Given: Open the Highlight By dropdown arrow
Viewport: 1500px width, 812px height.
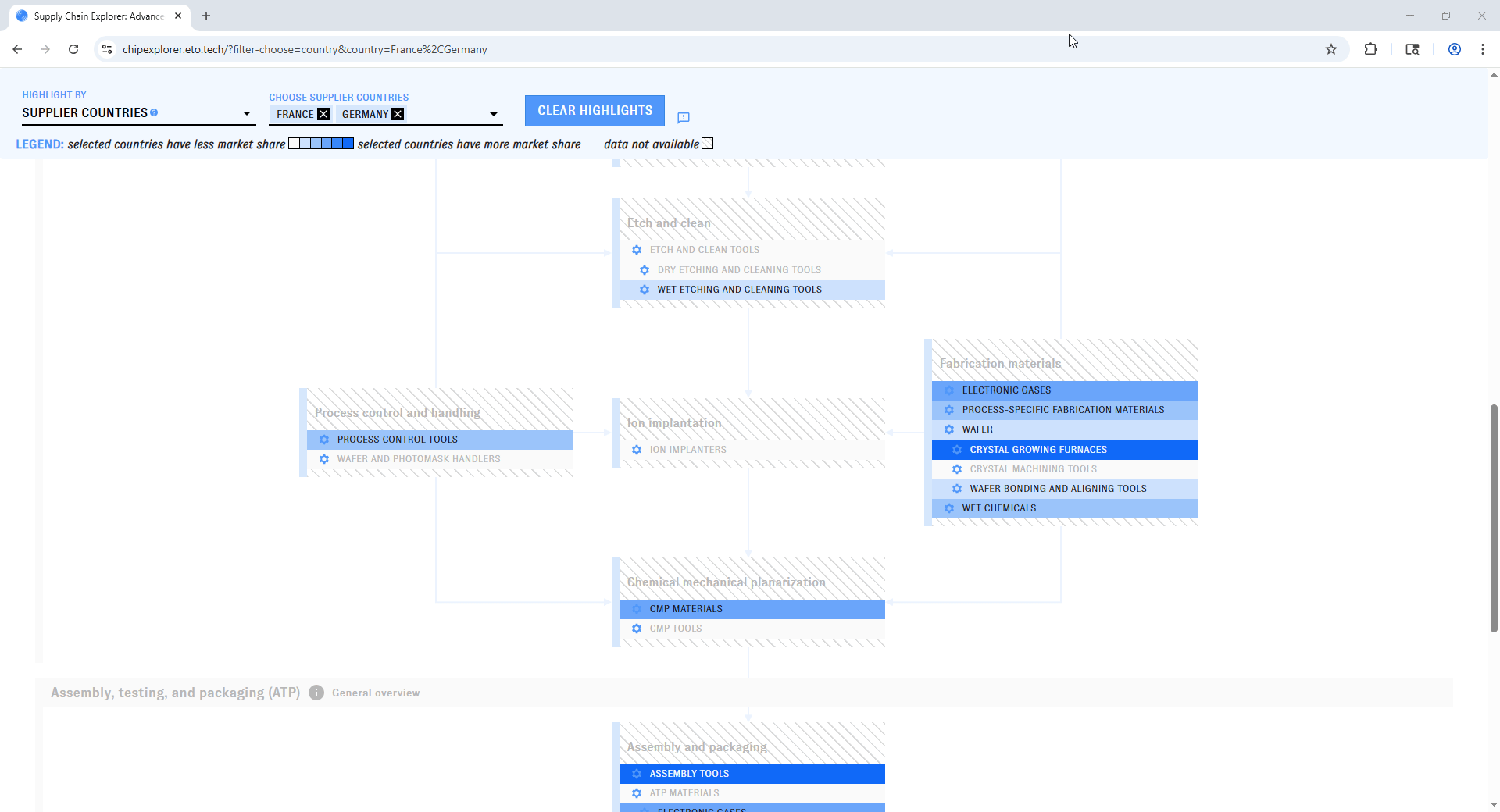Looking at the screenshot, I should pyautogui.click(x=247, y=114).
